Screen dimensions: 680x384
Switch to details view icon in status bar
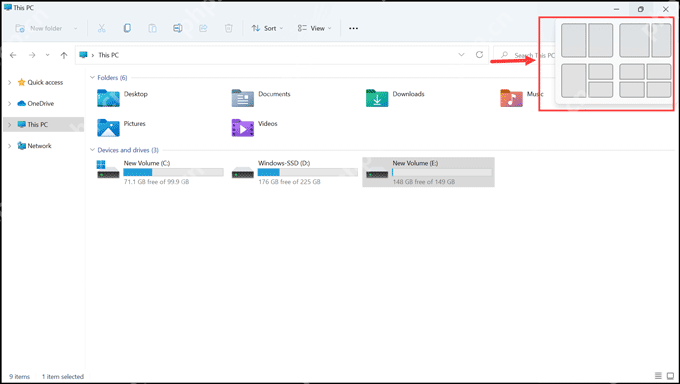pyautogui.click(x=658, y=376)
